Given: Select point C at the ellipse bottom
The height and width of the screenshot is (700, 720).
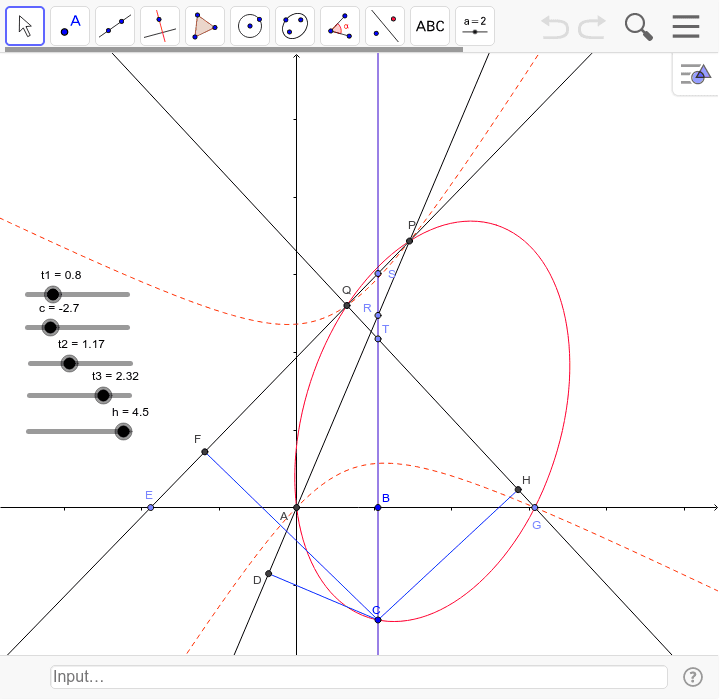Looking at the screenshot, I should [378, 620].
